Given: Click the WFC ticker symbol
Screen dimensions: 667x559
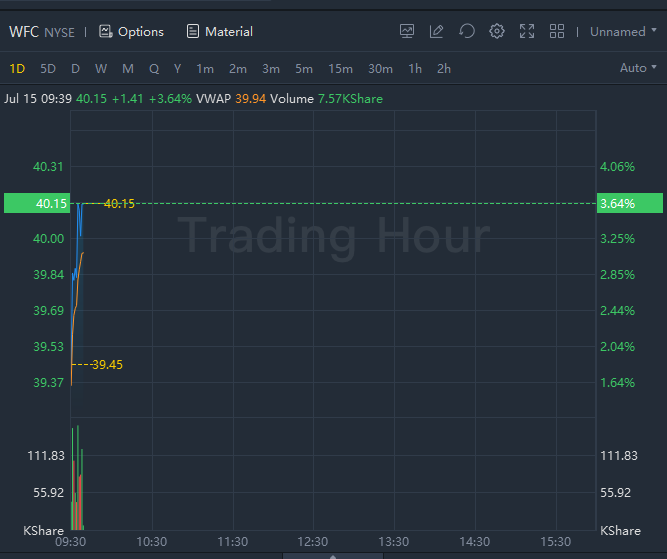Looking at the screenshot, I should point(24,32).
